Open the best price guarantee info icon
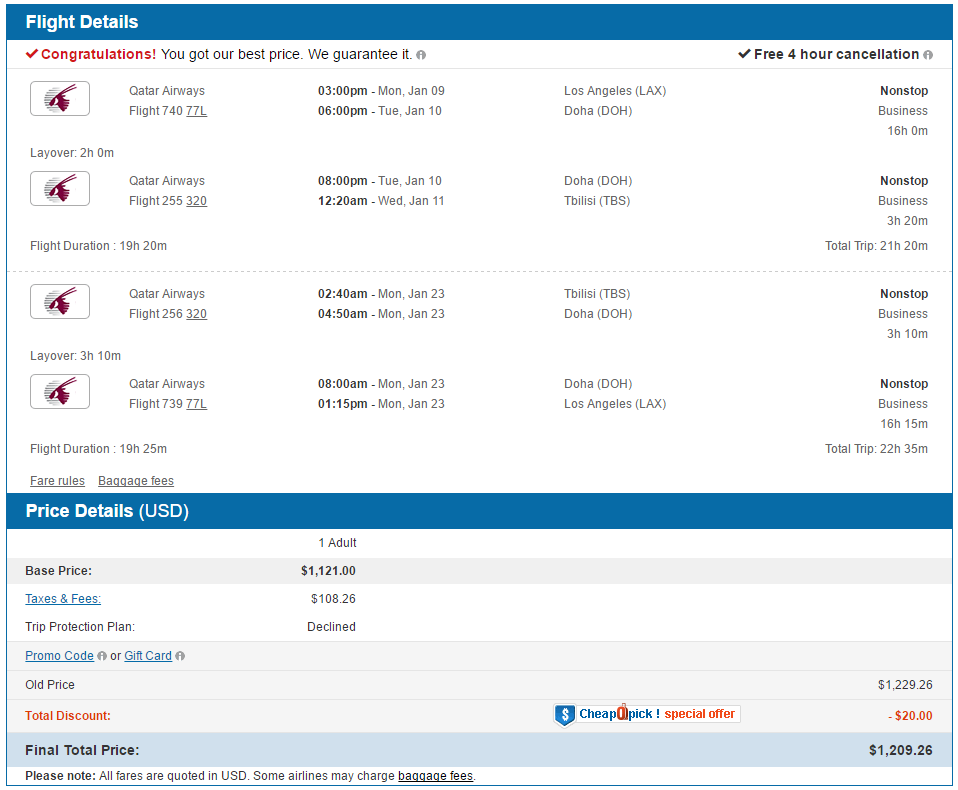This screenshot has width=958, height=790. [421, 55]
